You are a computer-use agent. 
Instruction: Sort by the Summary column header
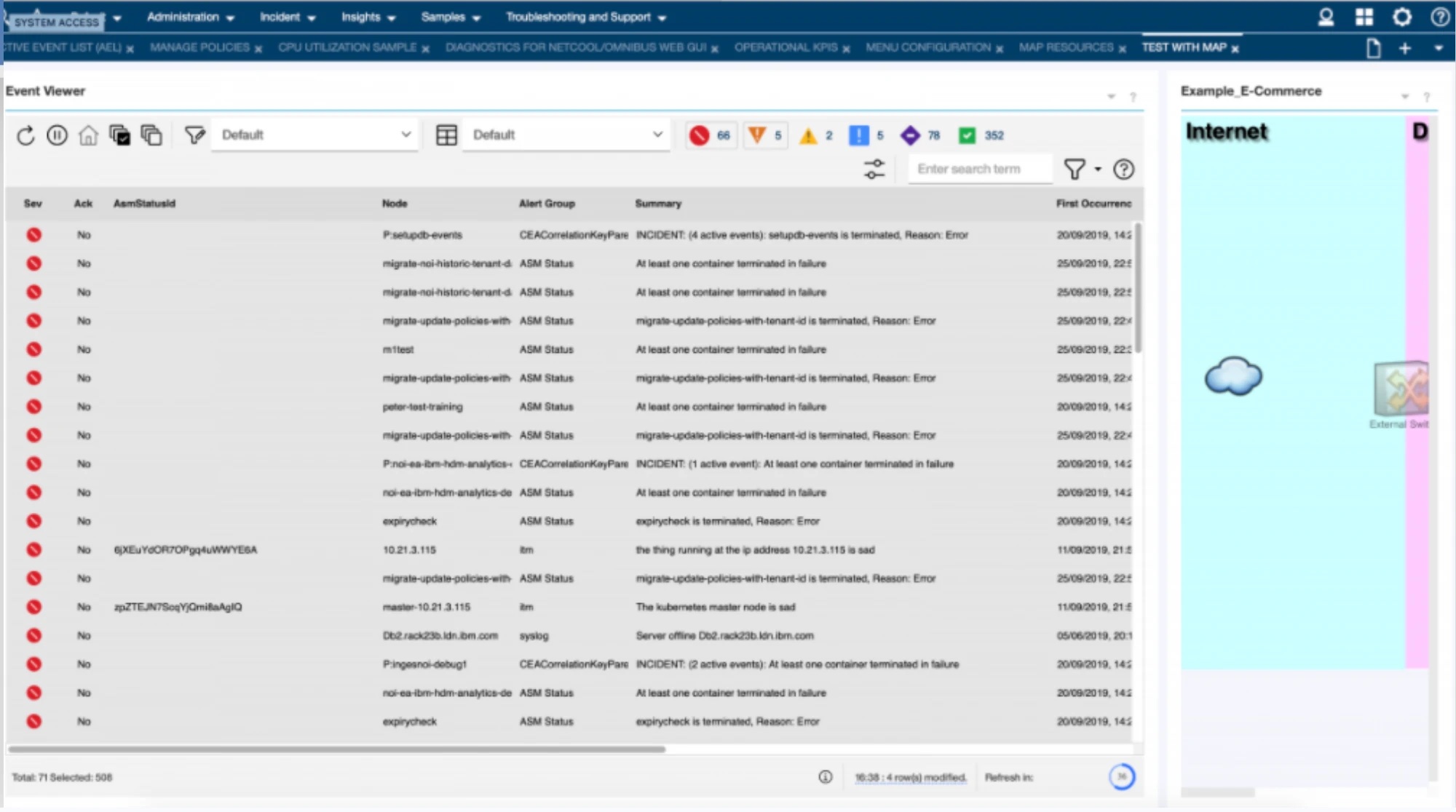[x=658, y=204]
